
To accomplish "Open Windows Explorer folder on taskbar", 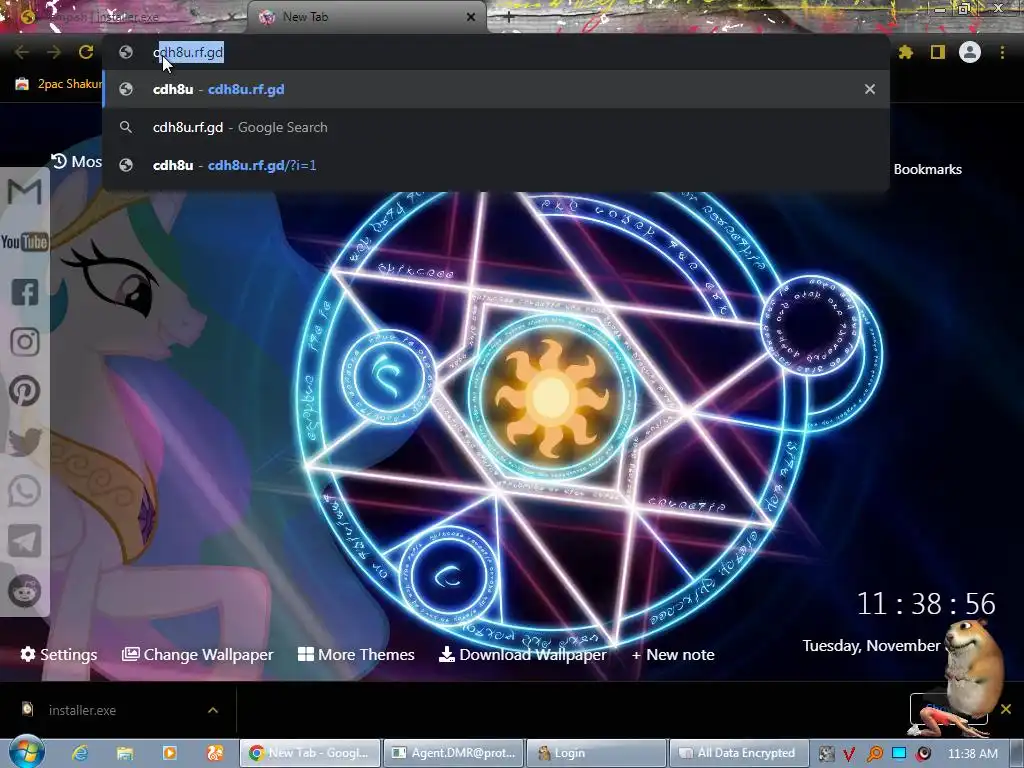I will point(125,753).
